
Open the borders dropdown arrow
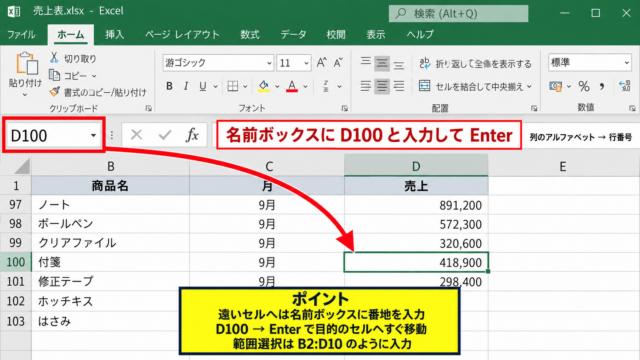click(x=245, y=87)
